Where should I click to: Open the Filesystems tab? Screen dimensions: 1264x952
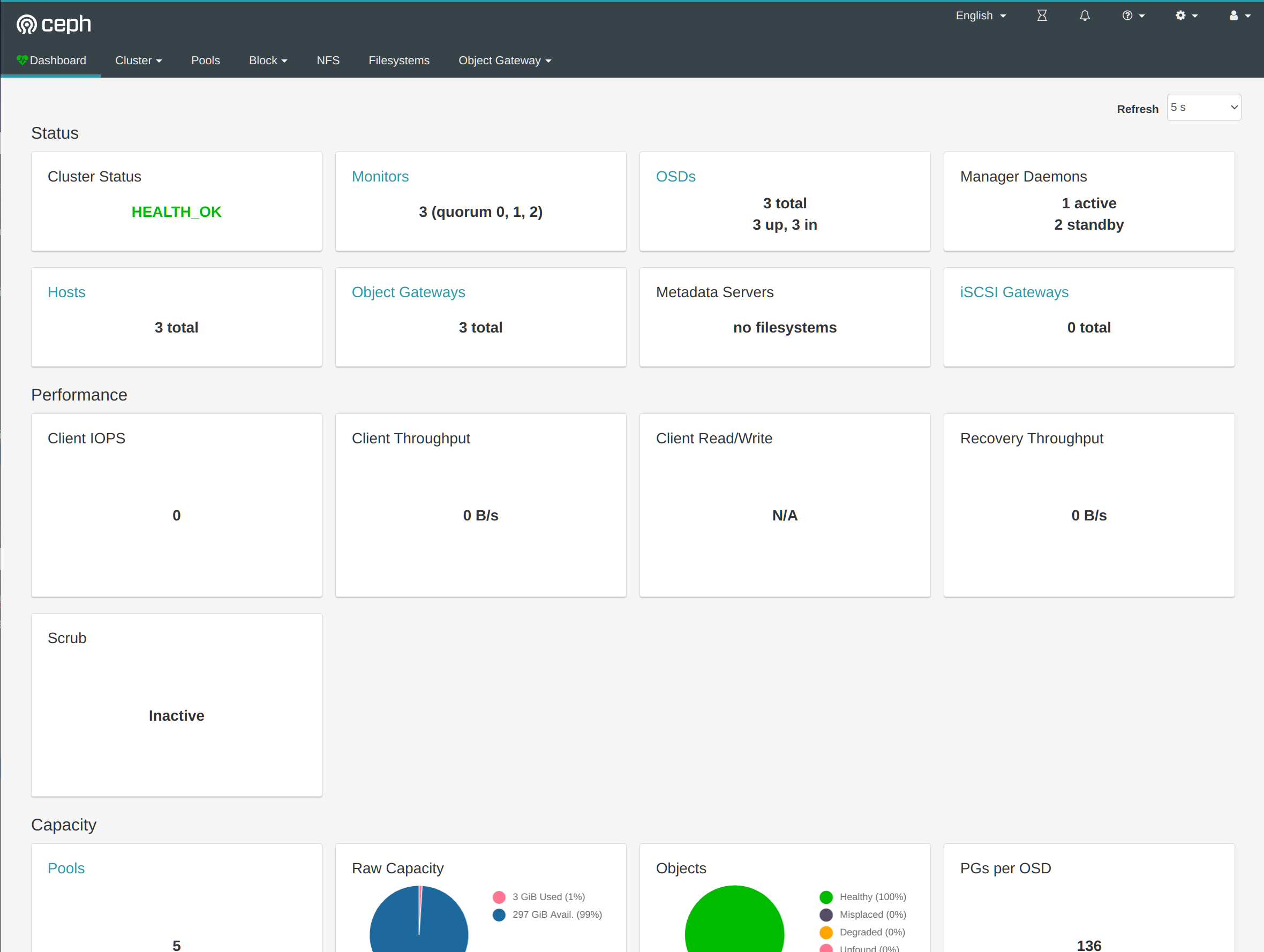click(x=398, y=61)
